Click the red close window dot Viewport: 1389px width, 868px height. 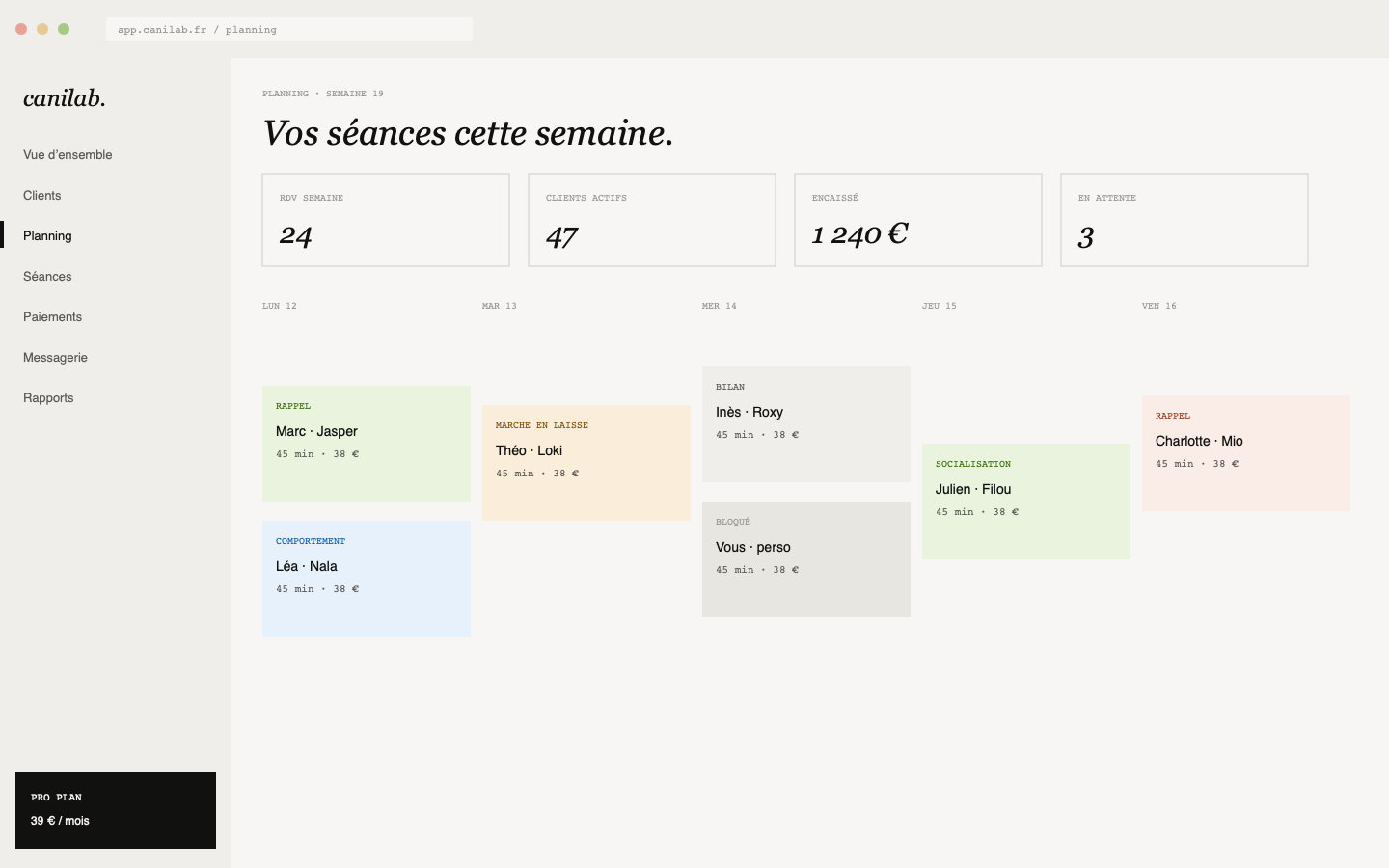[x=21, y=29]
